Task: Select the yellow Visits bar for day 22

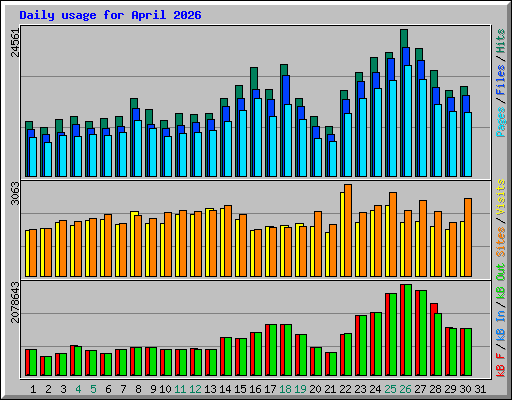Action: [342, 234]
